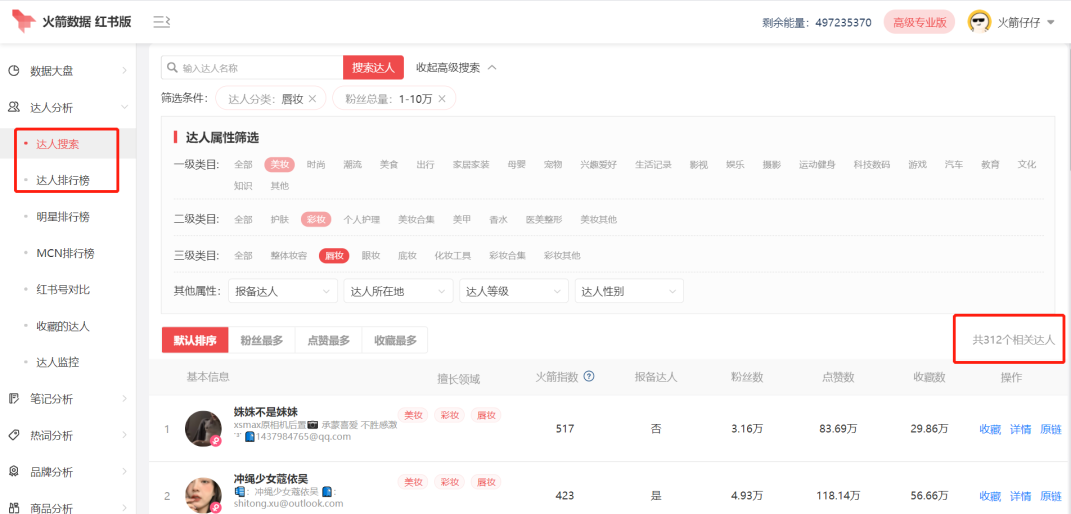Open 达人排行榜 in sidebar
Image resolution: width=1071 pixels, height=514 pixels.
(x=63, y=180)
